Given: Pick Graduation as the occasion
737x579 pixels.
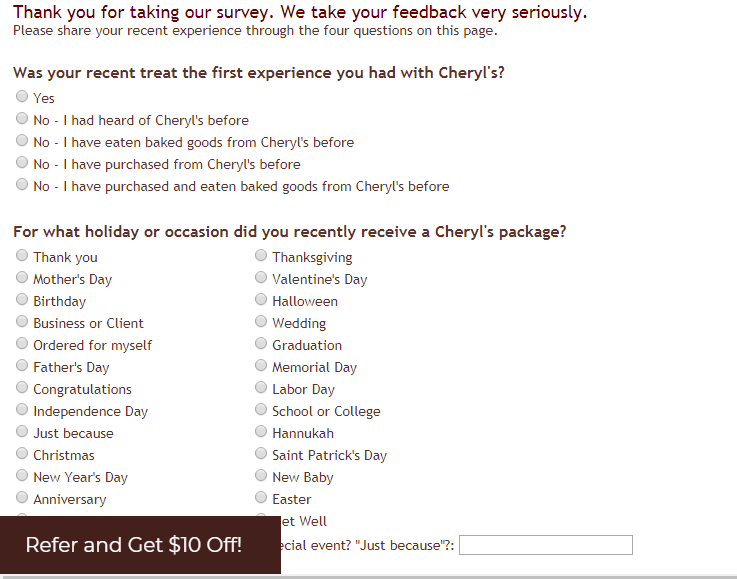Looking at the screenshot, I should 261,344.
